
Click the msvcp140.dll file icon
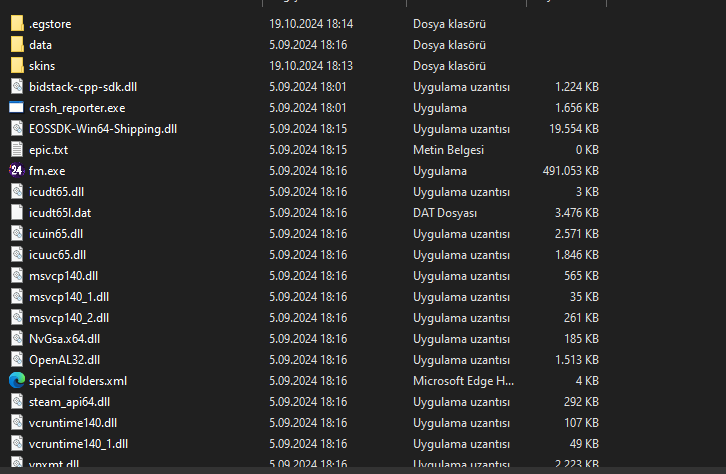coord(17,275)
